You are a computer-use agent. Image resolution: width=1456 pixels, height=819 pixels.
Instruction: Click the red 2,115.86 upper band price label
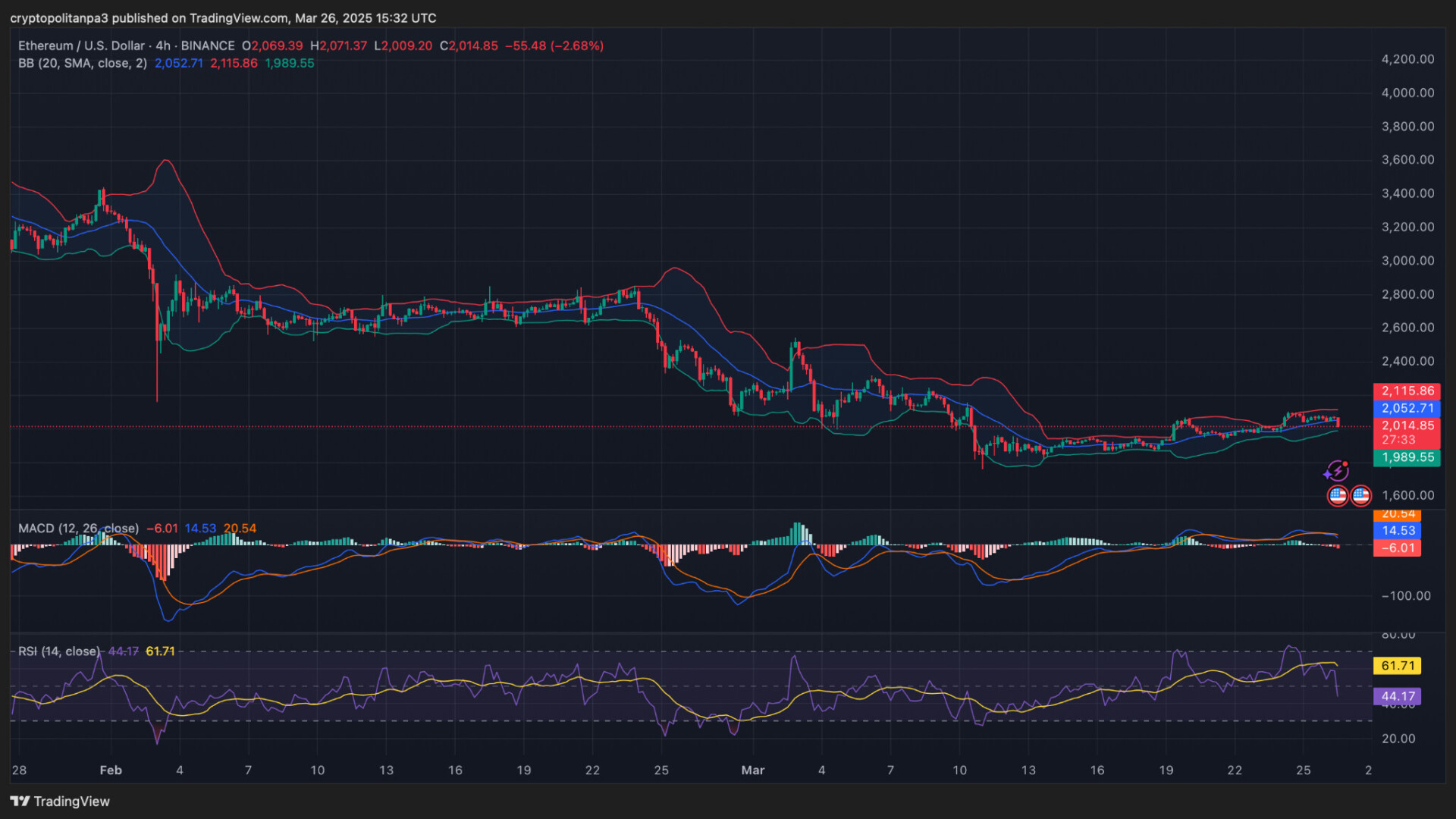pyautogui.click(x=1407, y=391)
